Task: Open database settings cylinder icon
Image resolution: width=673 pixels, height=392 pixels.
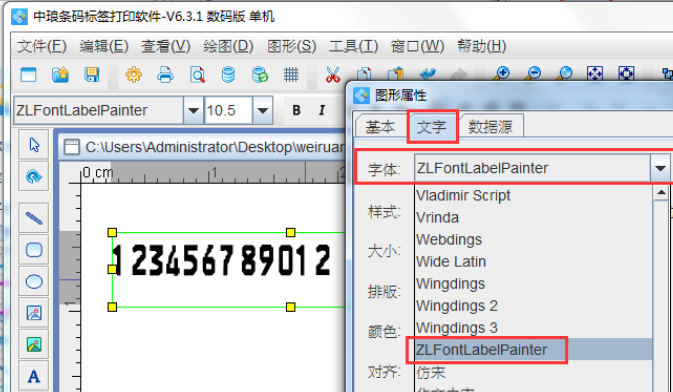Action: tap(228, 75)
